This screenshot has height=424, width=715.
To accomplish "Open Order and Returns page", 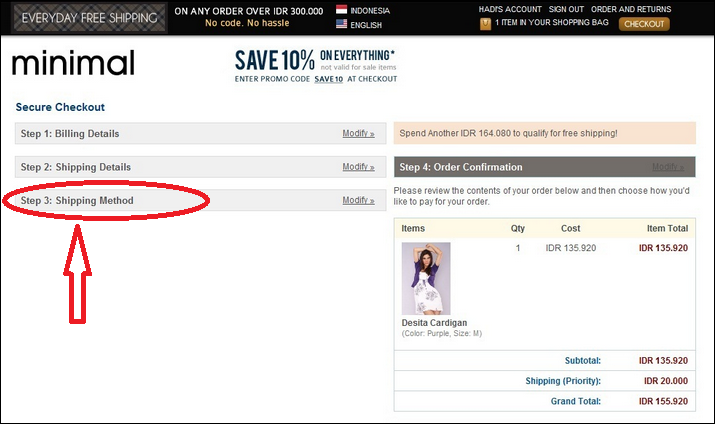I will 631,9.
